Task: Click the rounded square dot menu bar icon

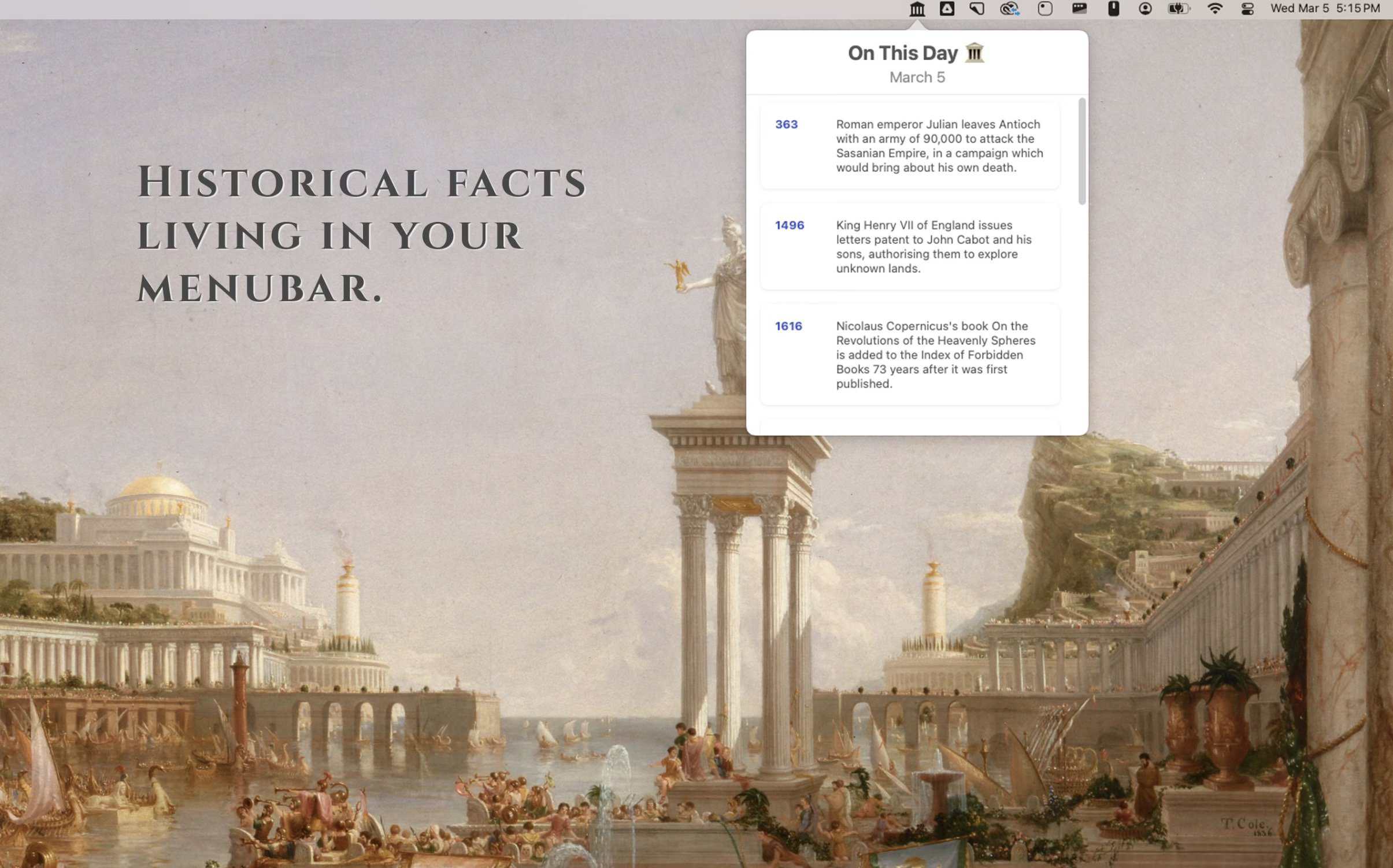Action: click(1044, 9)
